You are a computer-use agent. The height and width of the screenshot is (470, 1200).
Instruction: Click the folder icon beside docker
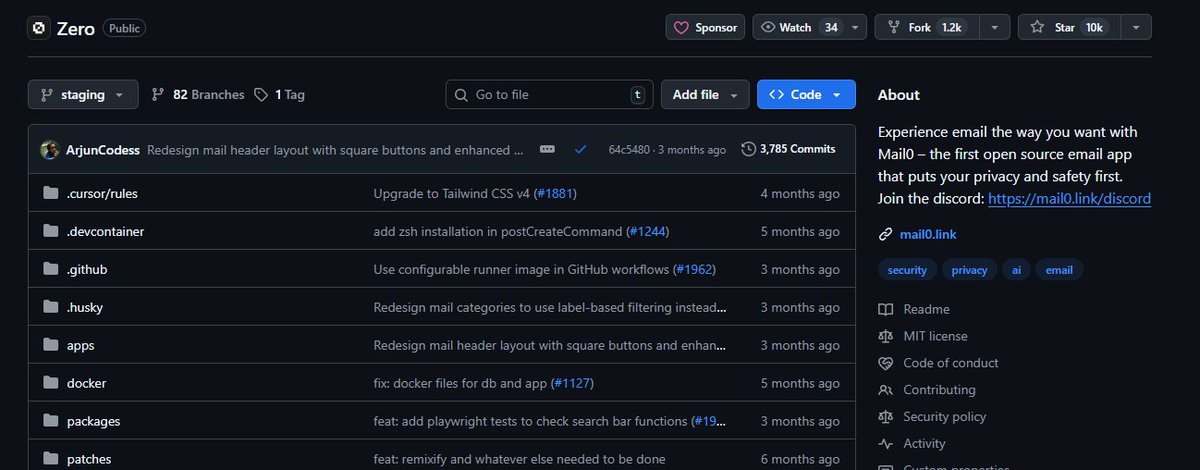pos(50,383)
